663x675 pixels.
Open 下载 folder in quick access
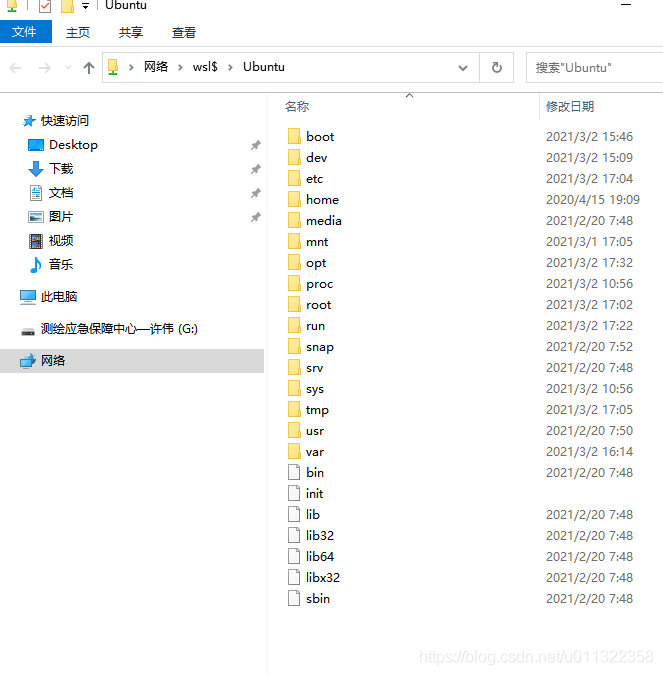61,169
